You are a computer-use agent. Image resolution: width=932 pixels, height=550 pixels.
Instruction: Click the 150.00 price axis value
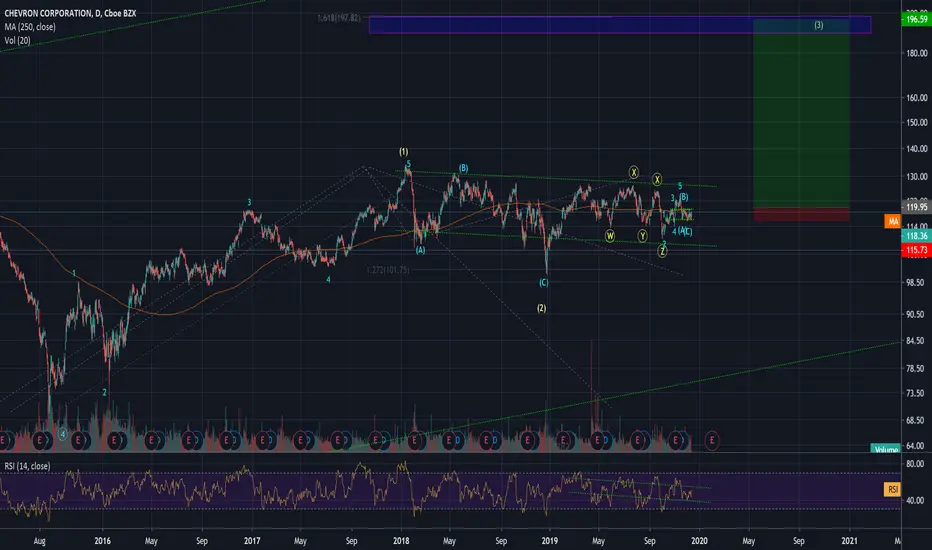[917, 122]
